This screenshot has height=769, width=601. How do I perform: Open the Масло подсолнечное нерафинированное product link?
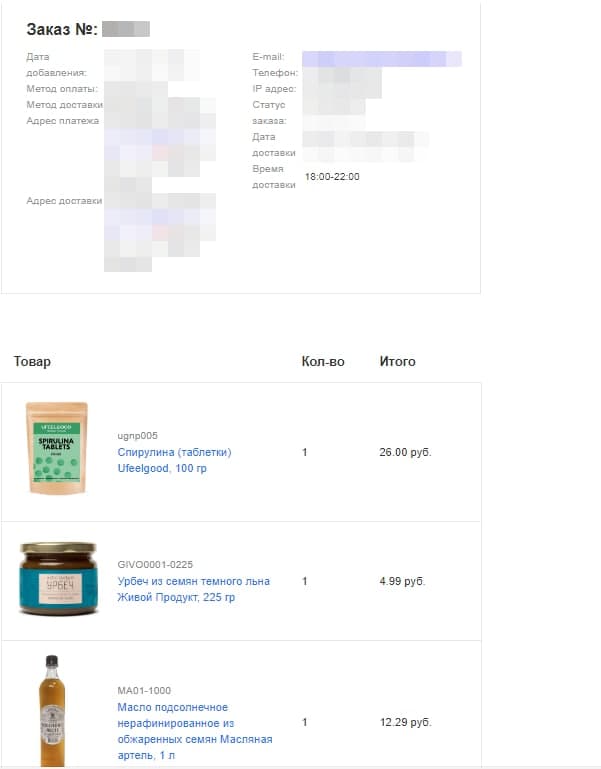195,731
